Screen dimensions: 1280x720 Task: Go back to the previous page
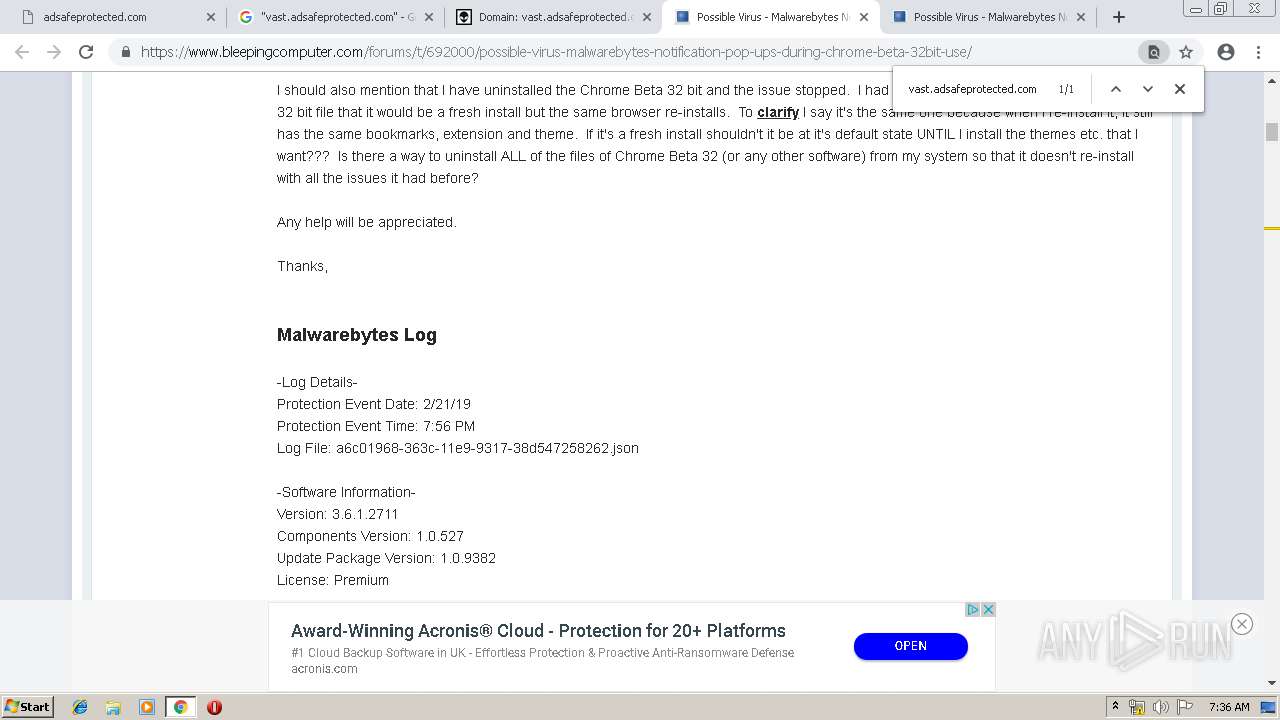point(22,52)
